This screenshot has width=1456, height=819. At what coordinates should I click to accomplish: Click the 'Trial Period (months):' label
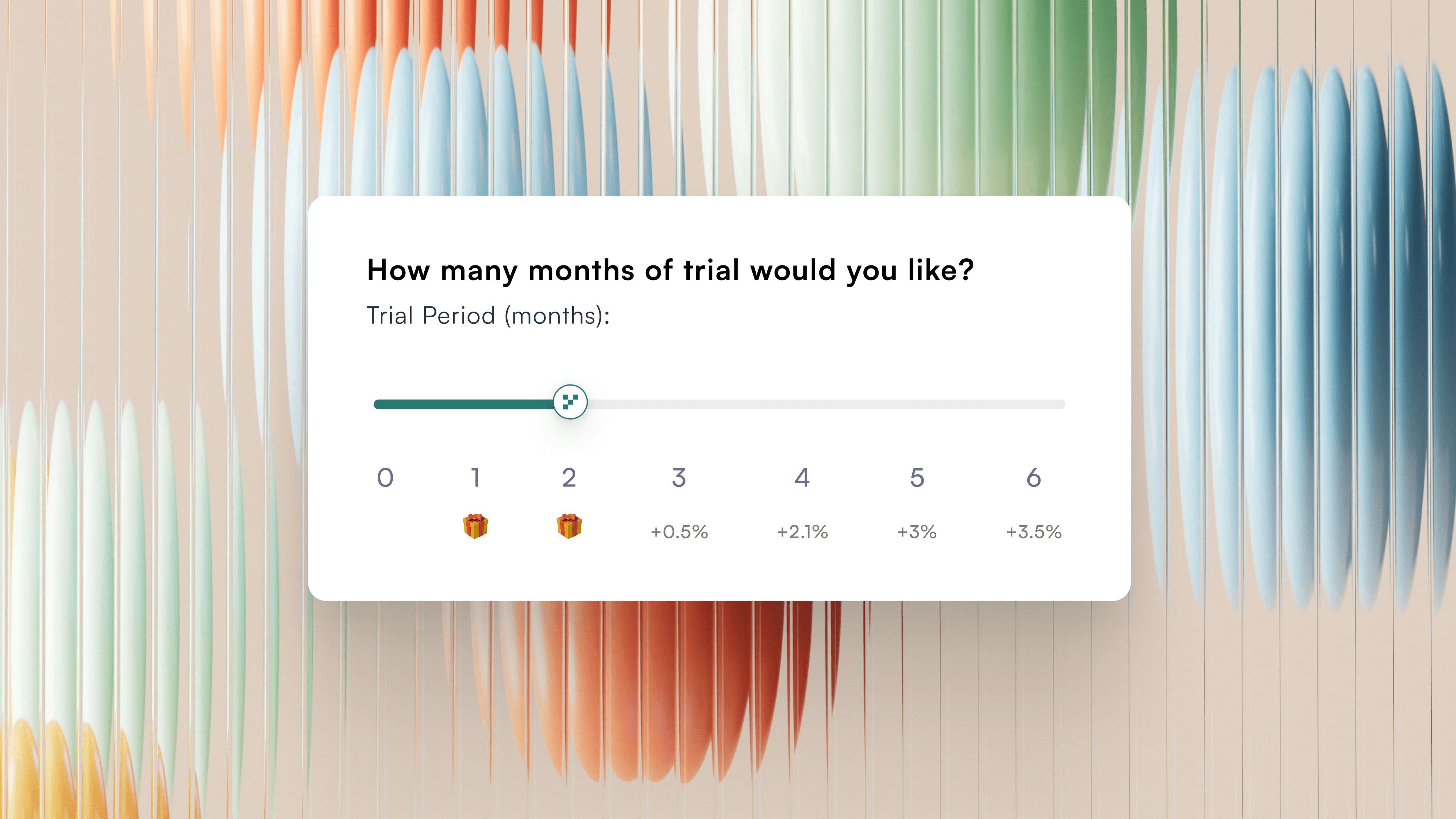tap(488, 315)
